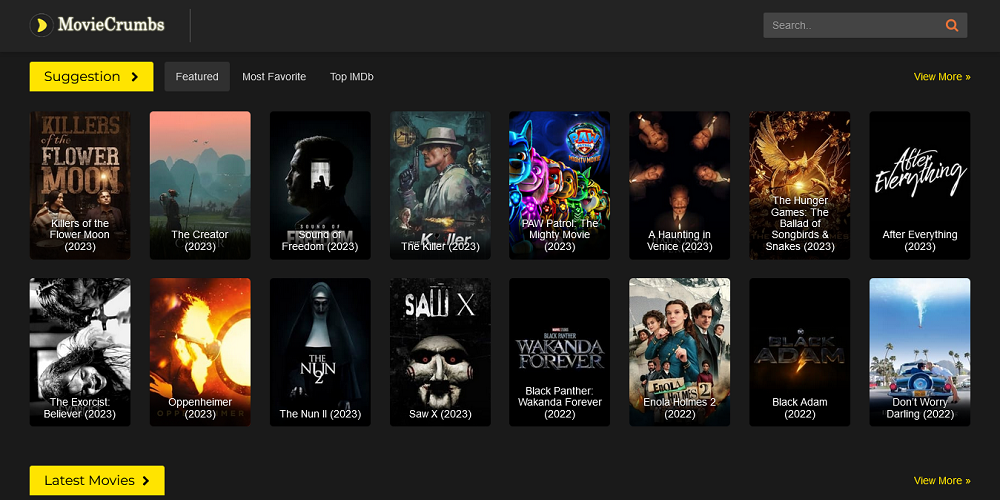
Task: Choose PAW Patrol: The Mighty Movie poster
Action: tap(560, 185)
